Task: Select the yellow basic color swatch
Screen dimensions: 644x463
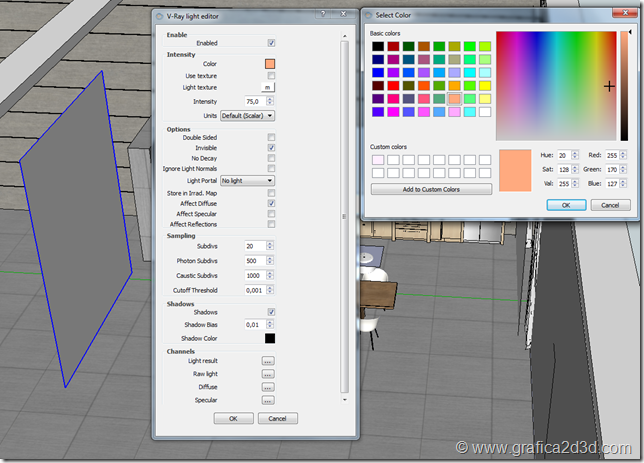Action: pos(485,85)
